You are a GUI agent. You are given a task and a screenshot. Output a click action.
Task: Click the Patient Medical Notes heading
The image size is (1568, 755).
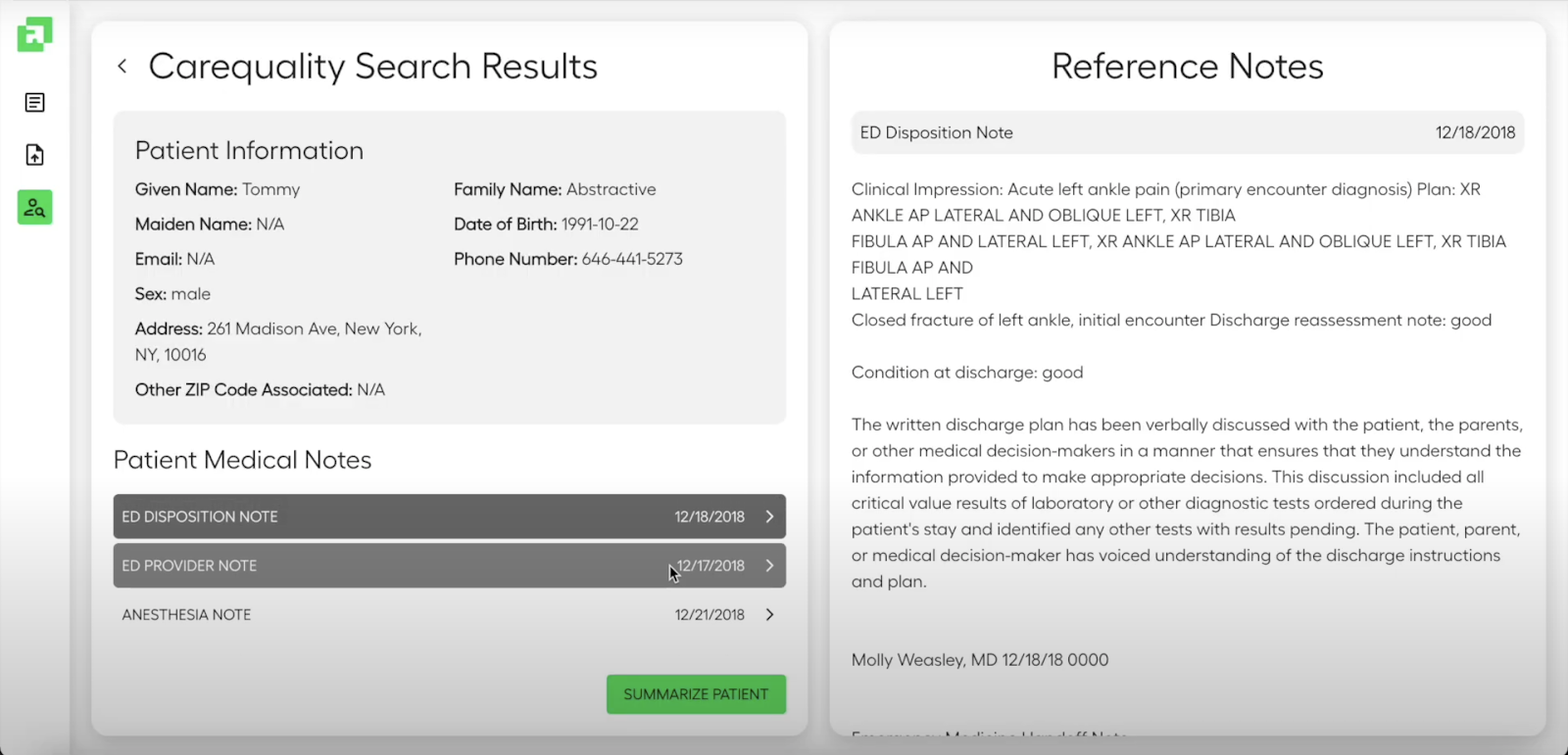tap(243, 460)
